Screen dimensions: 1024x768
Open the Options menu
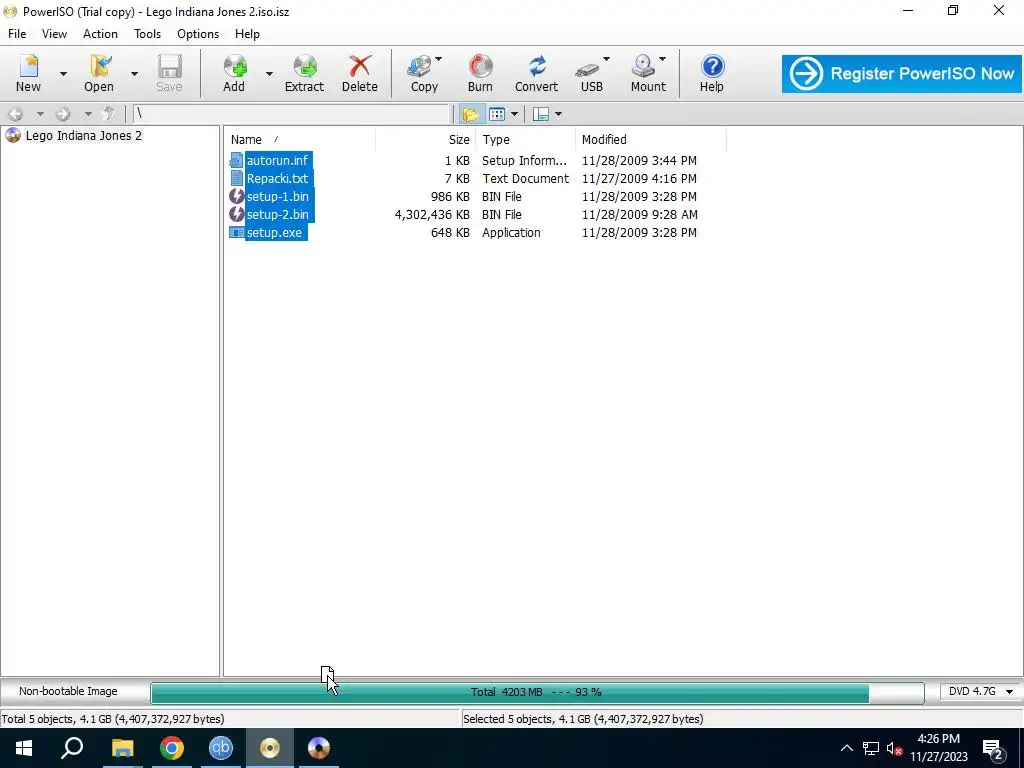click(198, 34)
